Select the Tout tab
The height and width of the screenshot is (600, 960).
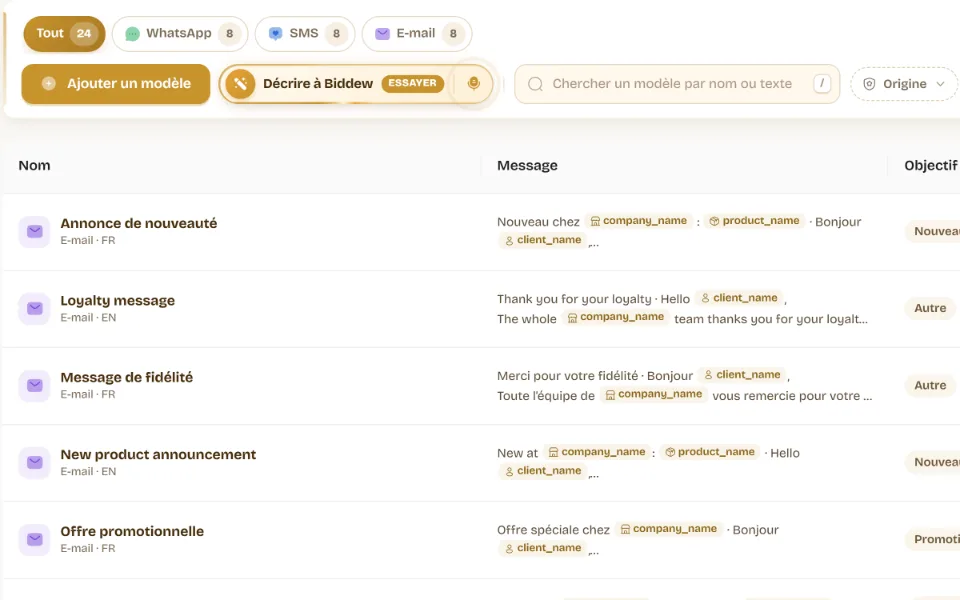tap(64, 34)
